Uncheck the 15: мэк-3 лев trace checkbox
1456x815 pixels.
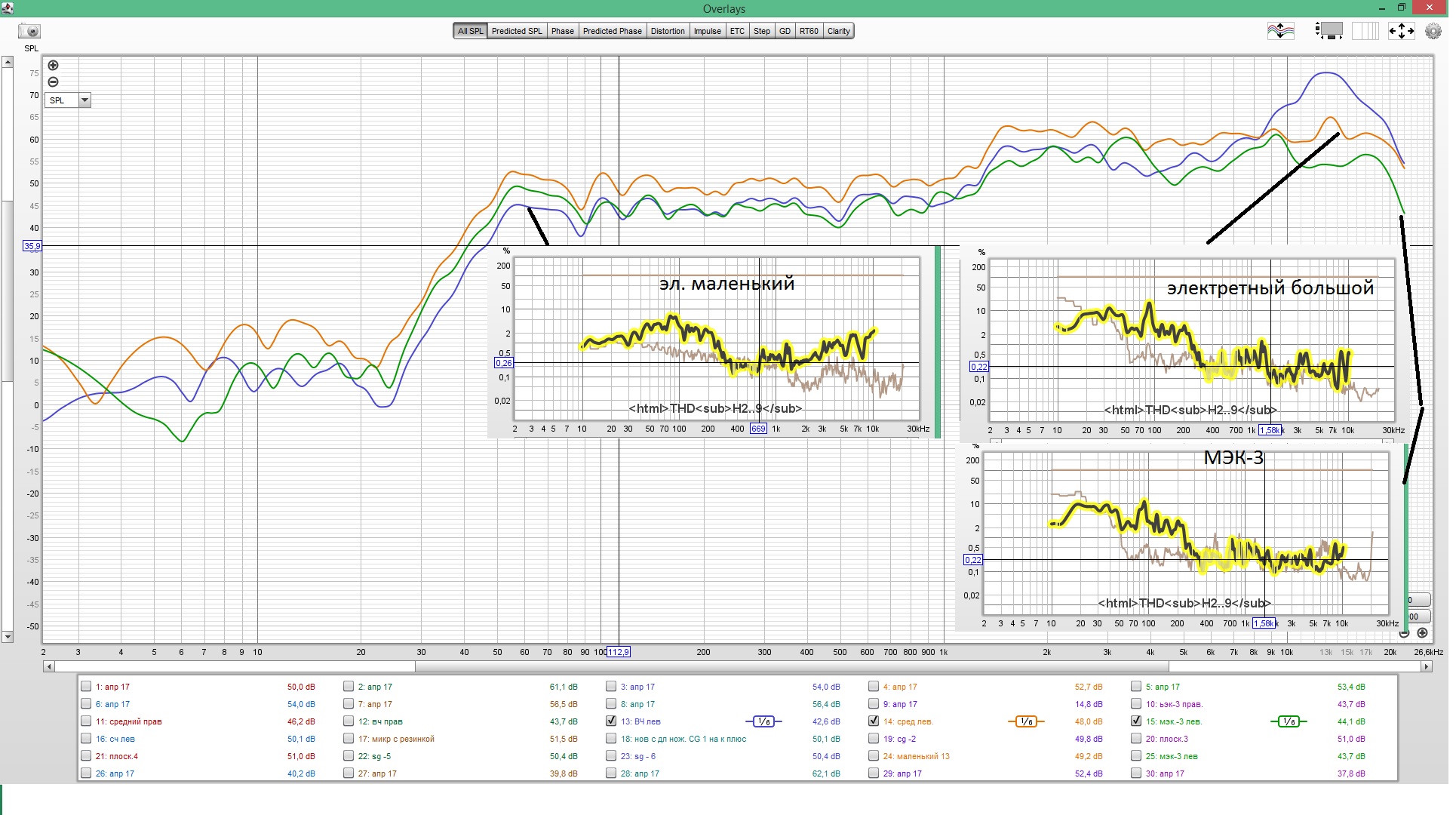[1136, 721]
